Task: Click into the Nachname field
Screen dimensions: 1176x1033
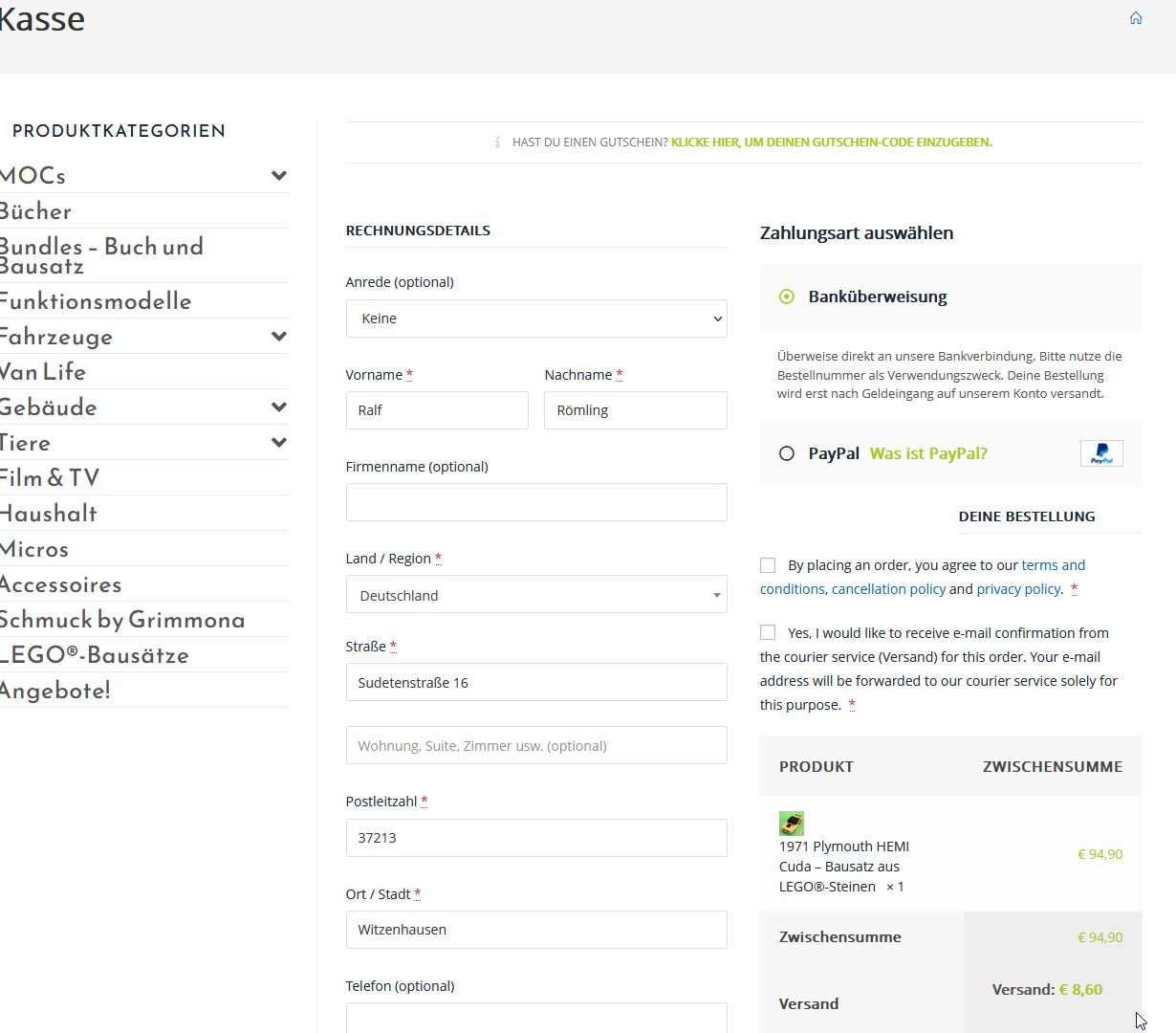Action: click(x=636, y=410)
